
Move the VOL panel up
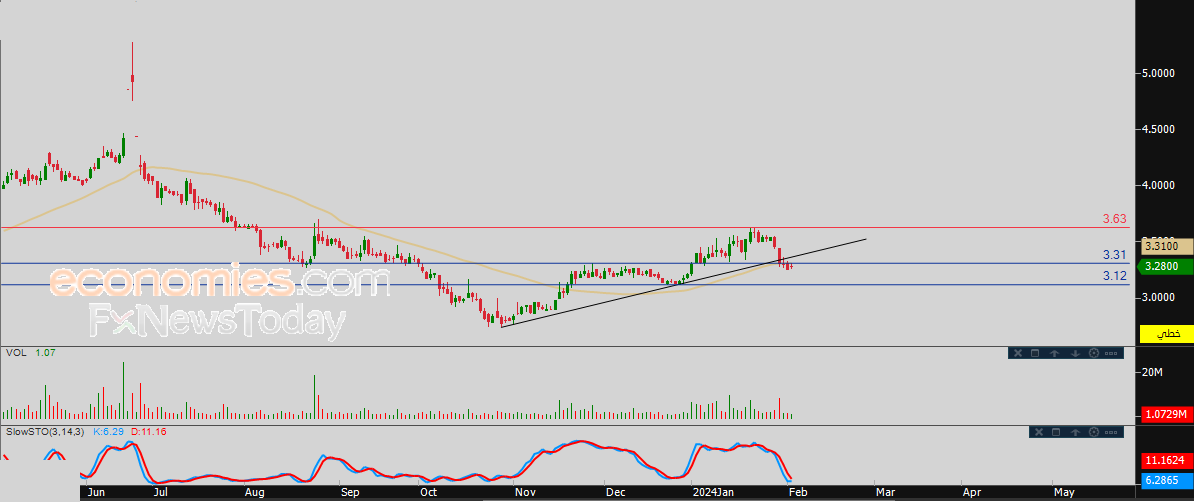click(x=1055, y=353)
